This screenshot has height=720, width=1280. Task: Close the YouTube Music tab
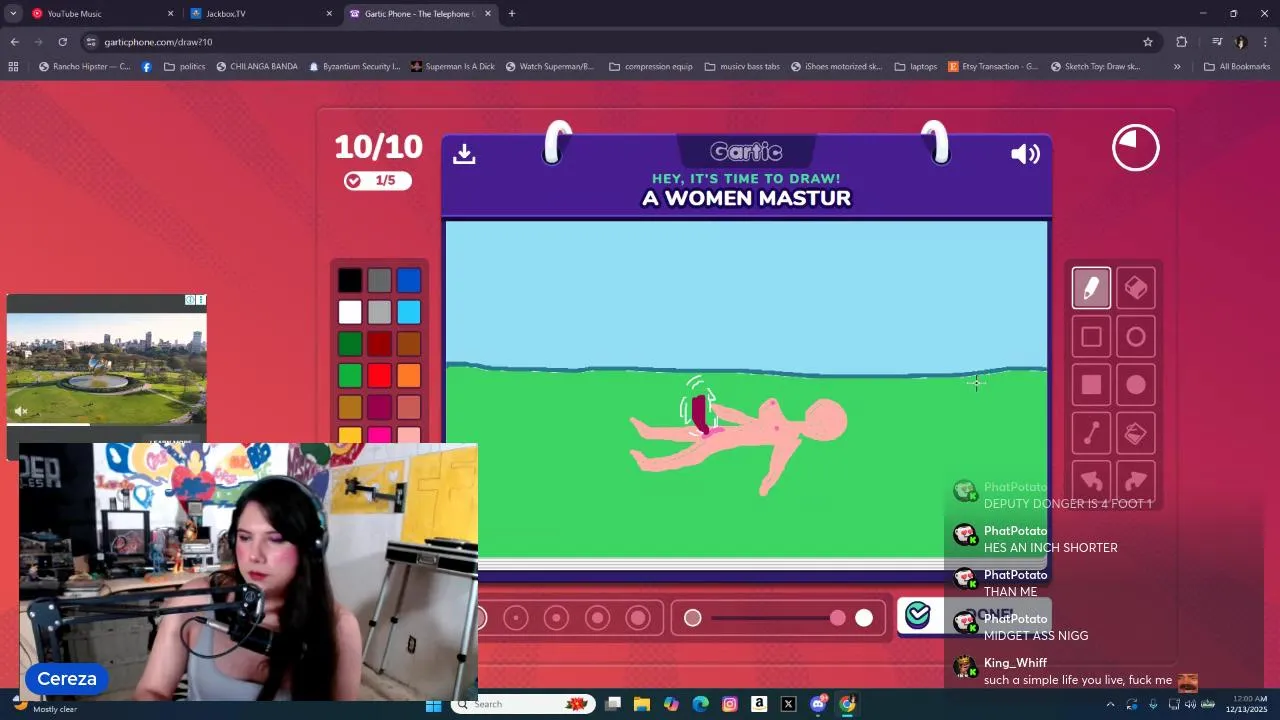[x=170, y=14]
